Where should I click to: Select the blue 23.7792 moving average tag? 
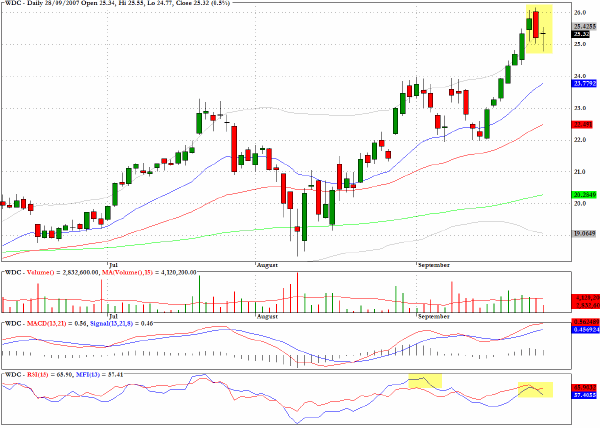[x=584, y=83]
